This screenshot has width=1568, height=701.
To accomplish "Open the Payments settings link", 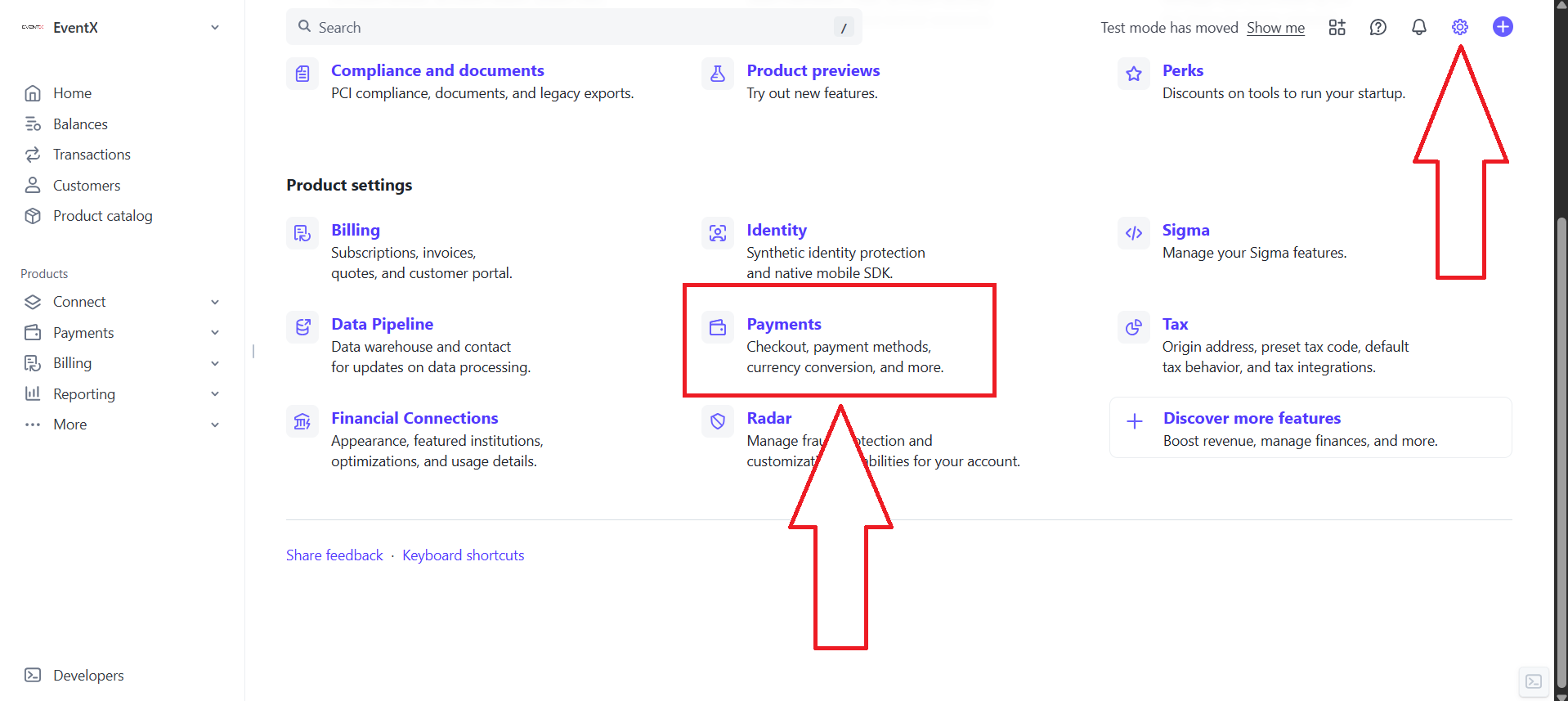I will [784, 324].
